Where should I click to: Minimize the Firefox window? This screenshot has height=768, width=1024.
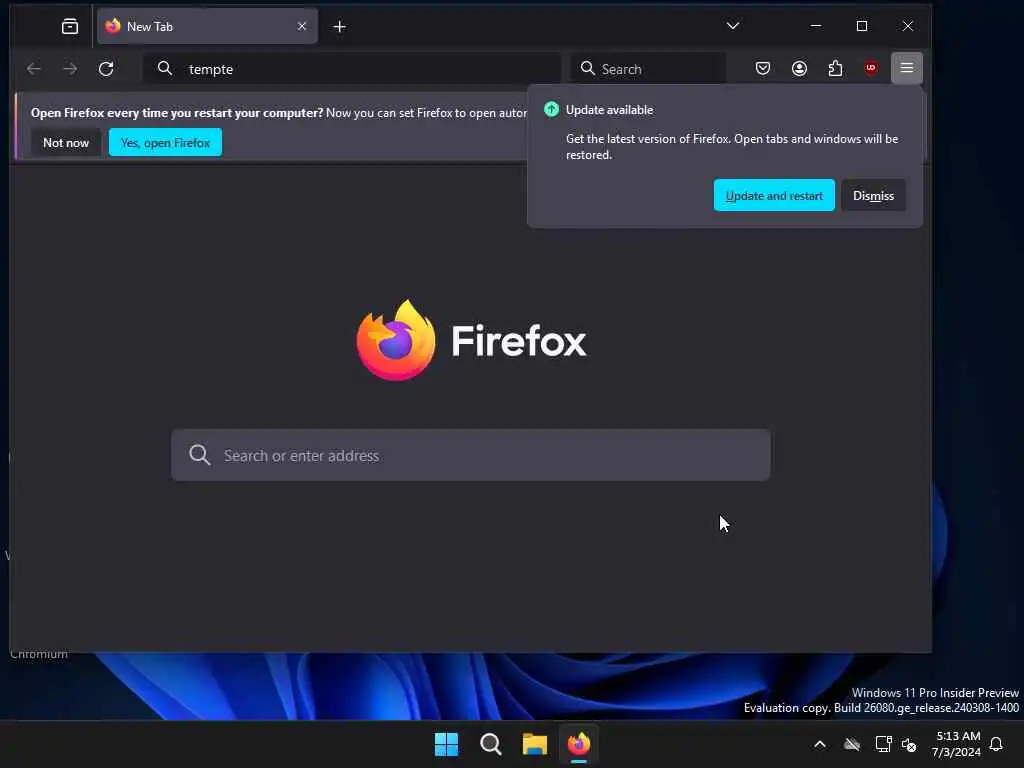(816, 25)
